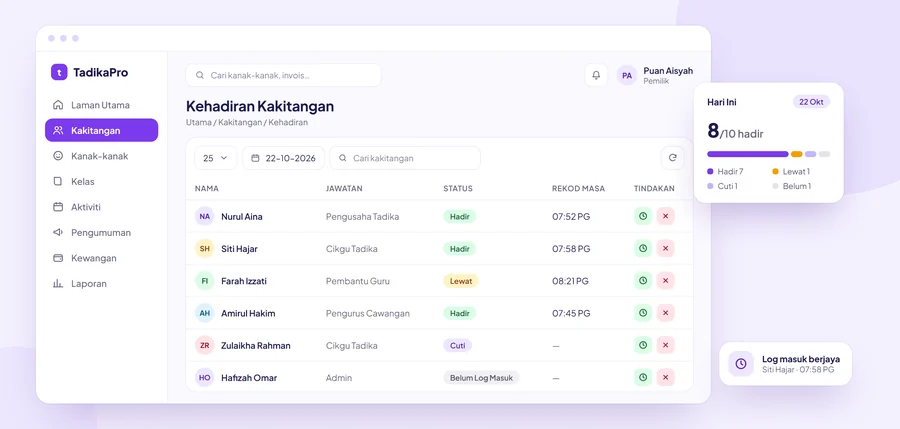Click magnifier icon in top search bar

coord(200,75)
